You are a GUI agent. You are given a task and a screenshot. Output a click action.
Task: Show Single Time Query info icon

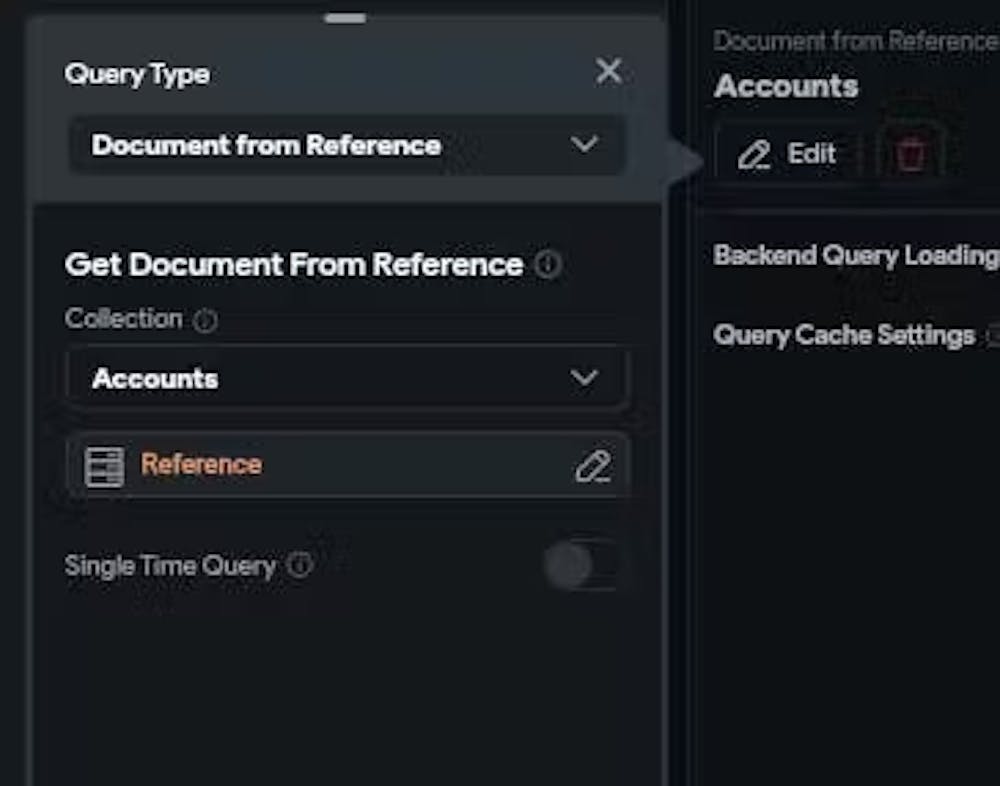300,566
